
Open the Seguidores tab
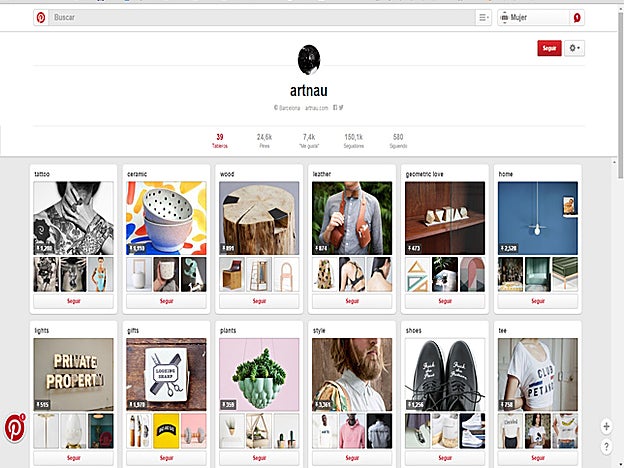(353, 140)
